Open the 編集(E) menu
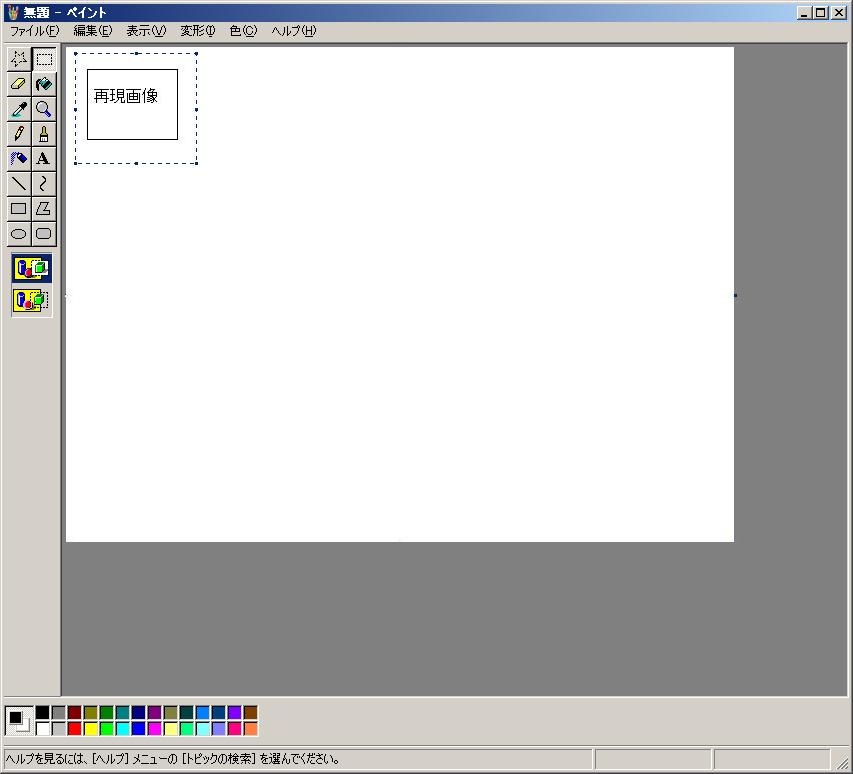This screenshot has width=853, height=774. tap(92, 31)
